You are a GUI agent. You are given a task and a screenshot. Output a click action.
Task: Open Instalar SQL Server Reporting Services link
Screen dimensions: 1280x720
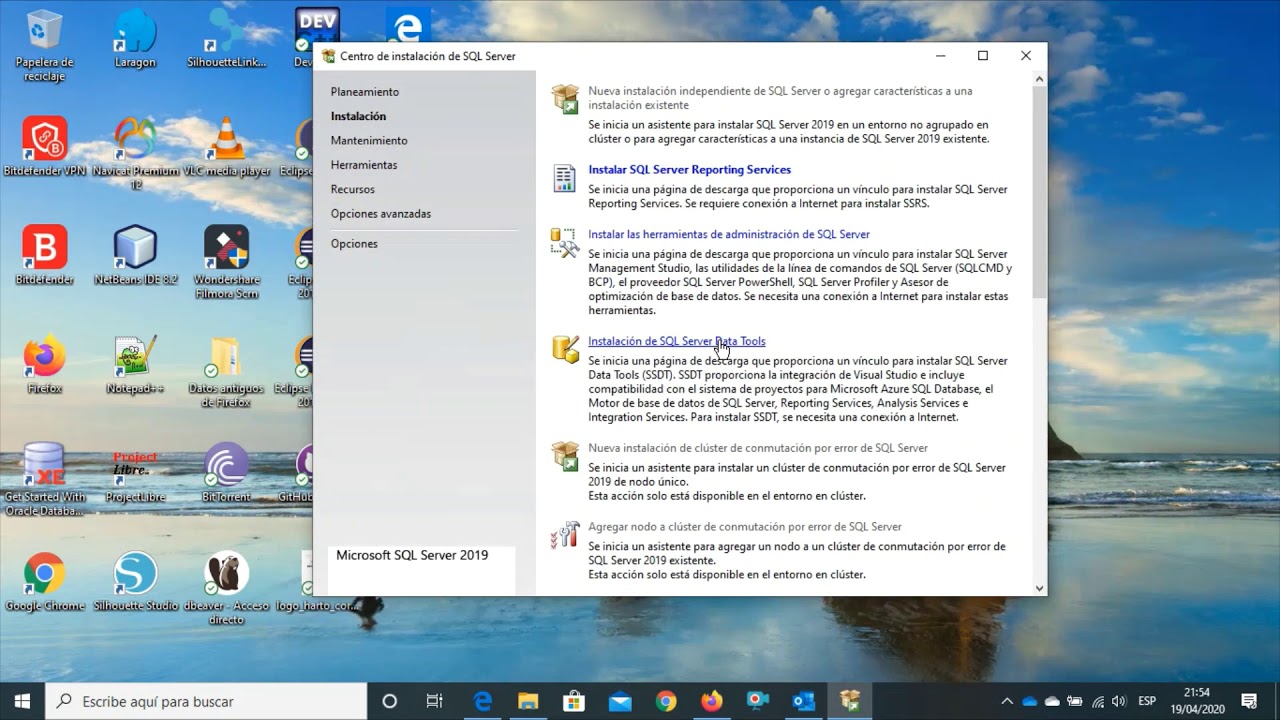coord(689,170)
